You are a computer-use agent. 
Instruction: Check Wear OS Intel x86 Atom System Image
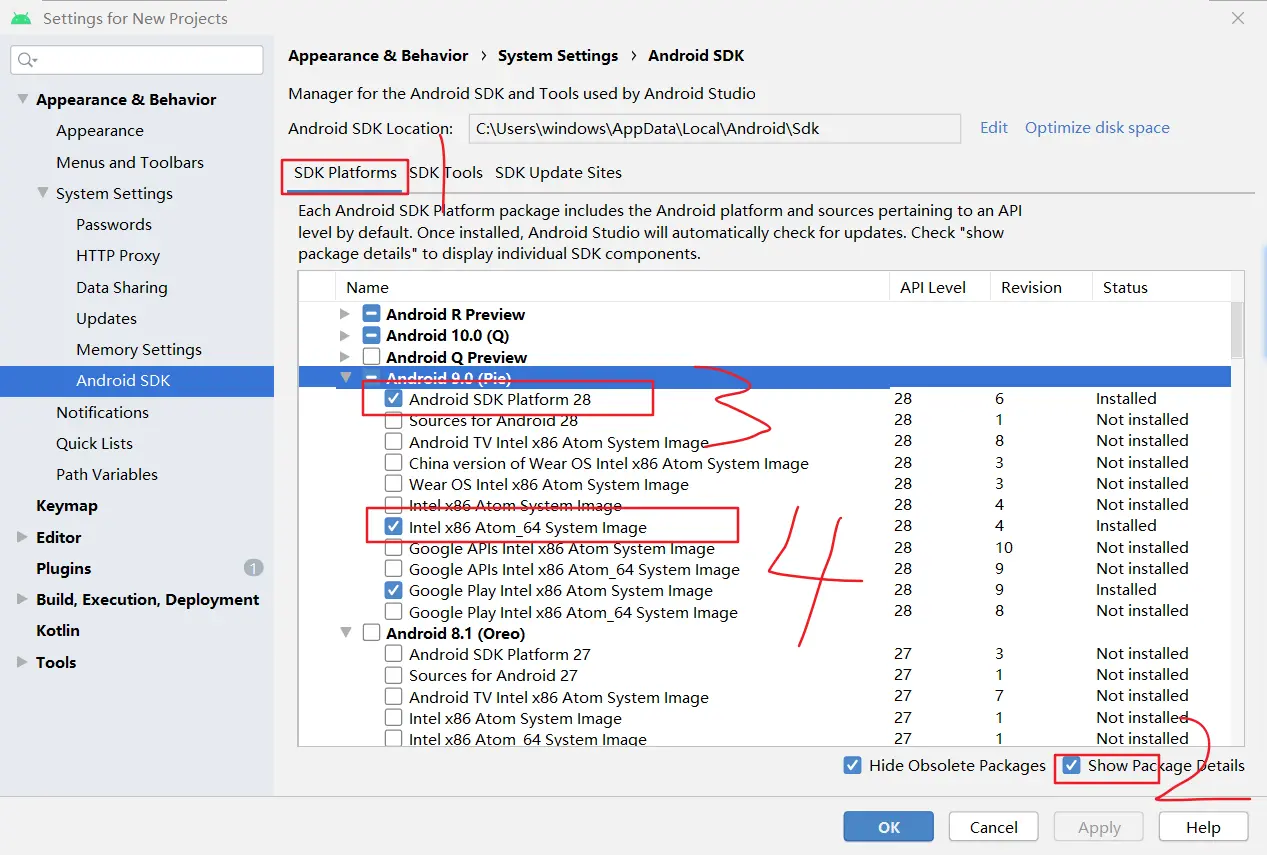(x=393, y=484)
